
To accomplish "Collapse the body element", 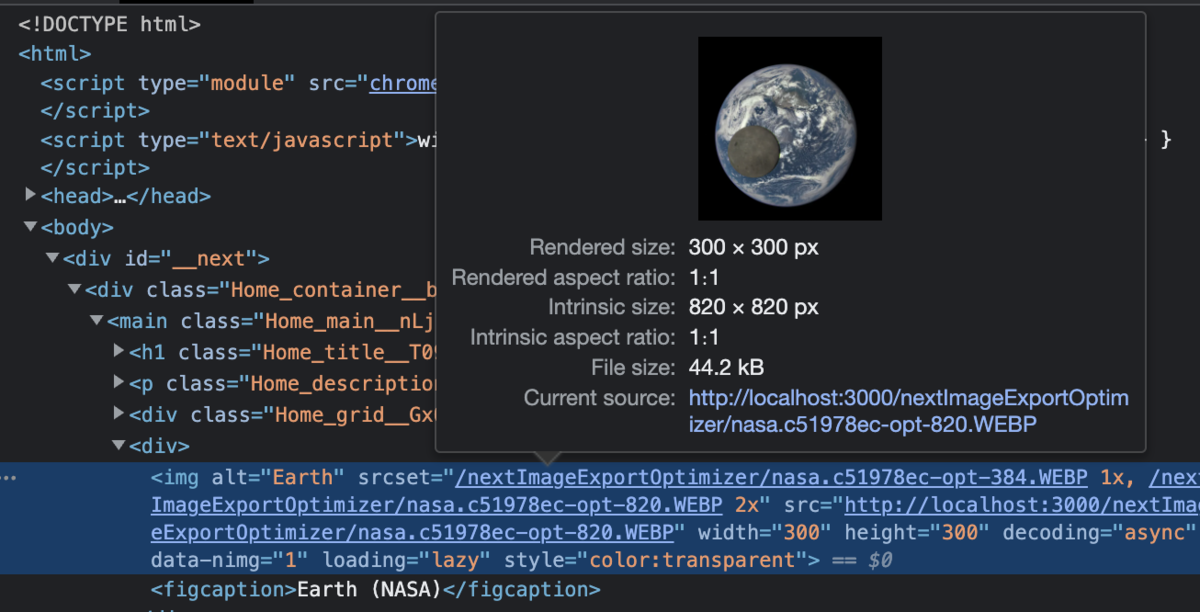I will coord(29,228).
